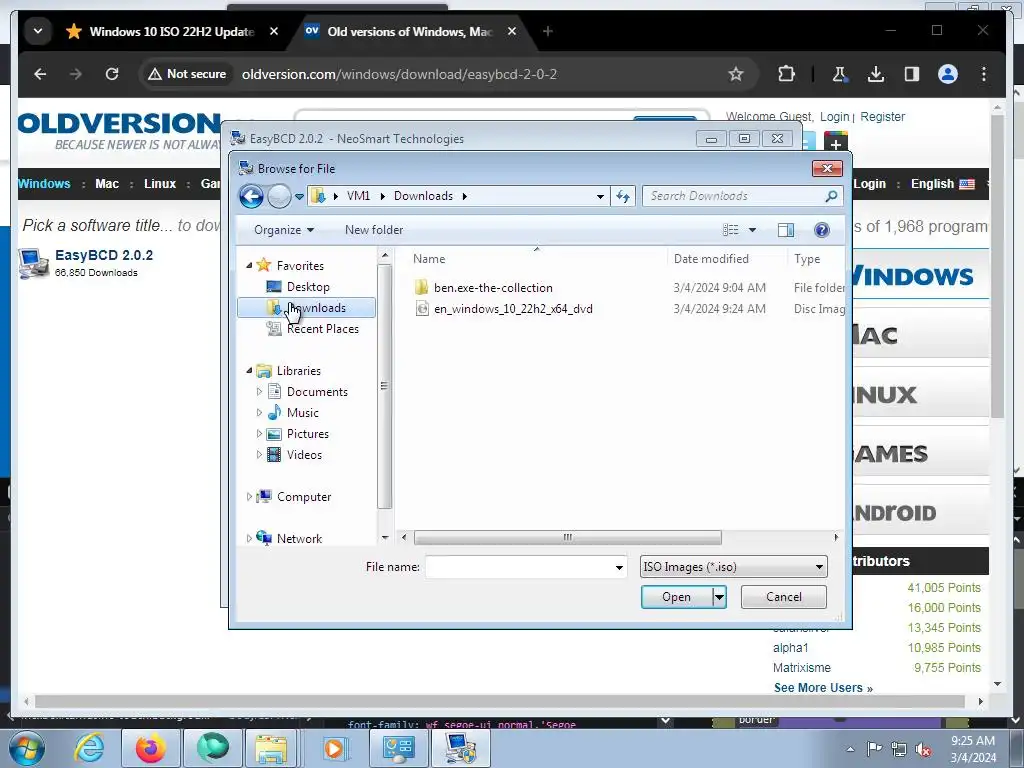Switch to Windows 10 ISO 22H2 tab
The height and width of the screenshot is (768, 1024).
click(x=171, y=31)
